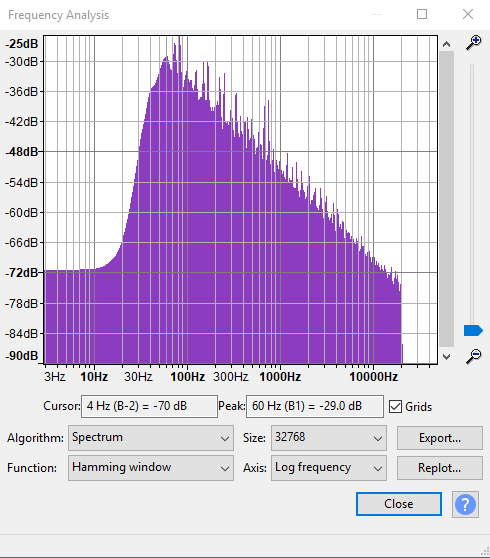Open the Size dropdown showing 32768
Screen dimensions: 490x558
(x=329, y=438)
